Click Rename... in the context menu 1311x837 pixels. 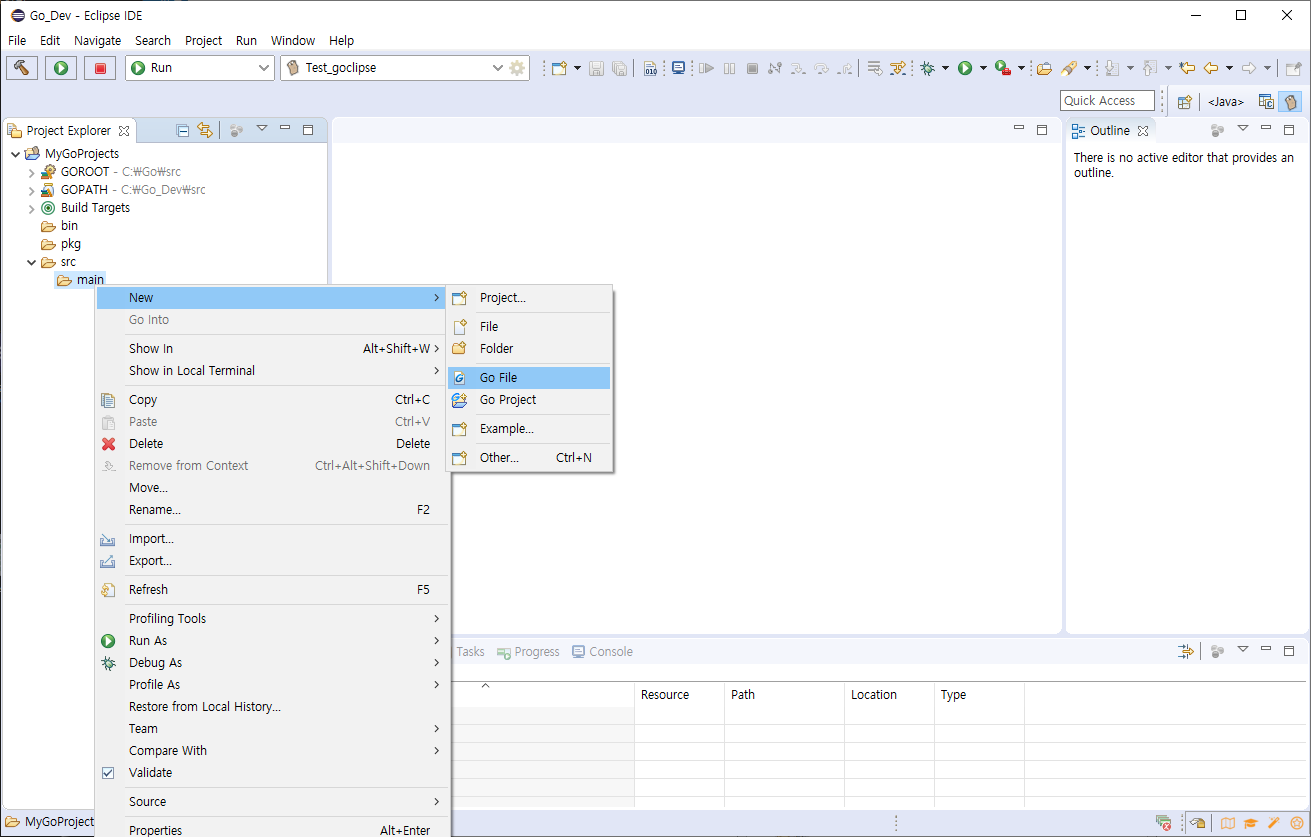[270, 510]
